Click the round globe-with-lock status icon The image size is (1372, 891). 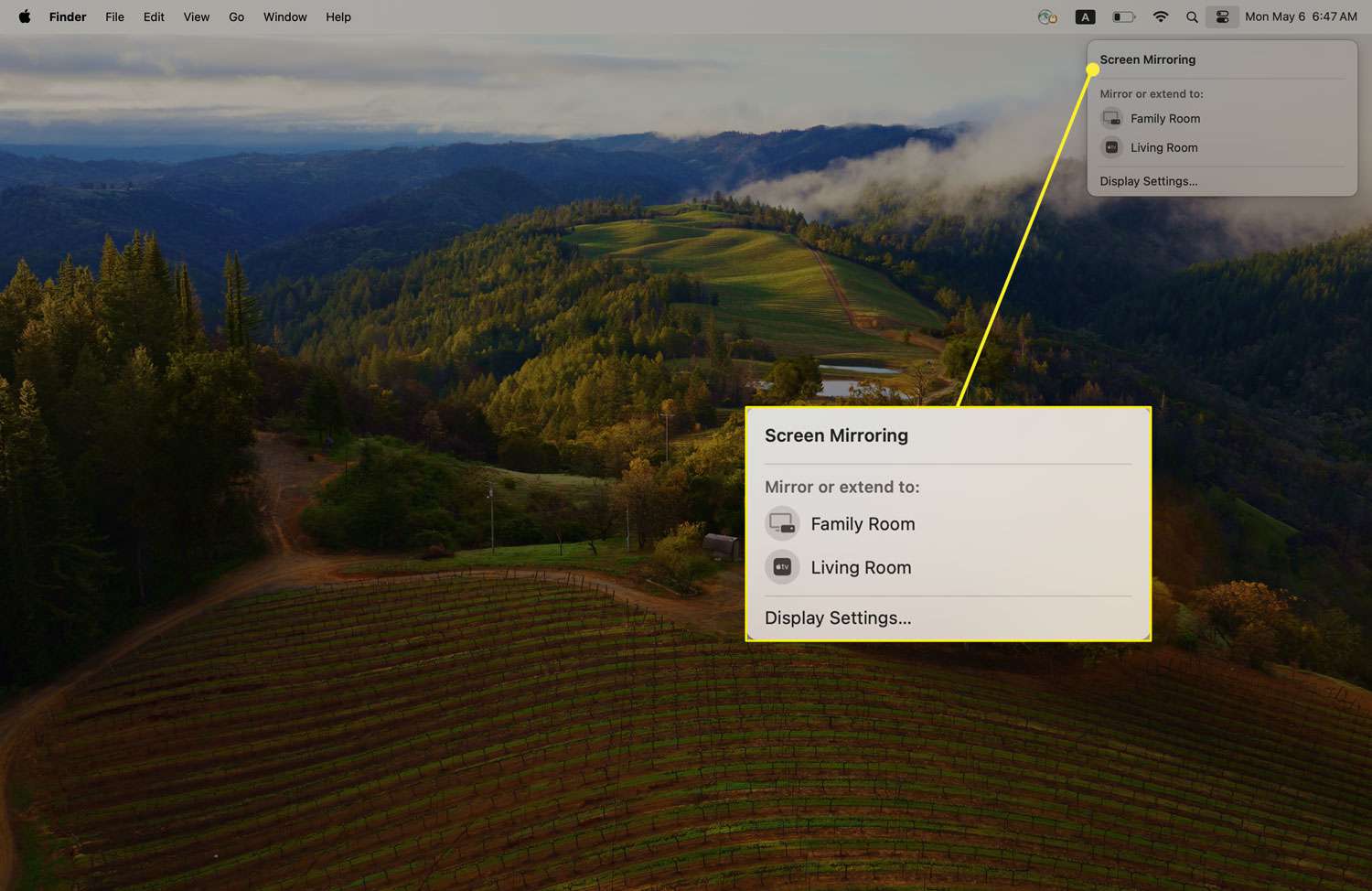pos(1047,16)
